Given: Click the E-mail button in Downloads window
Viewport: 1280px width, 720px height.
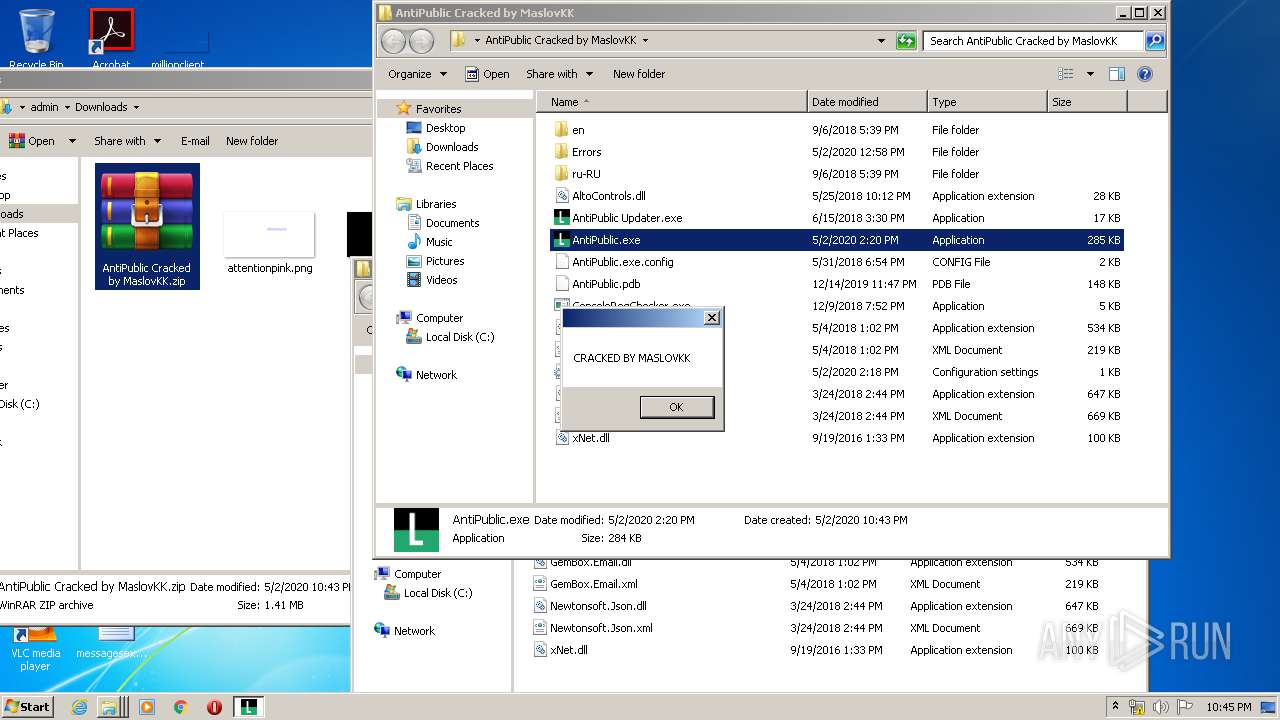Looking at the screenshot, I should [195, 141].
